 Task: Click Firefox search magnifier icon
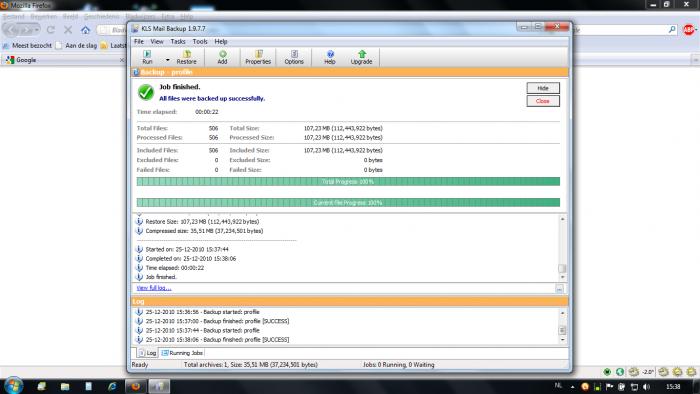point(672,29)
